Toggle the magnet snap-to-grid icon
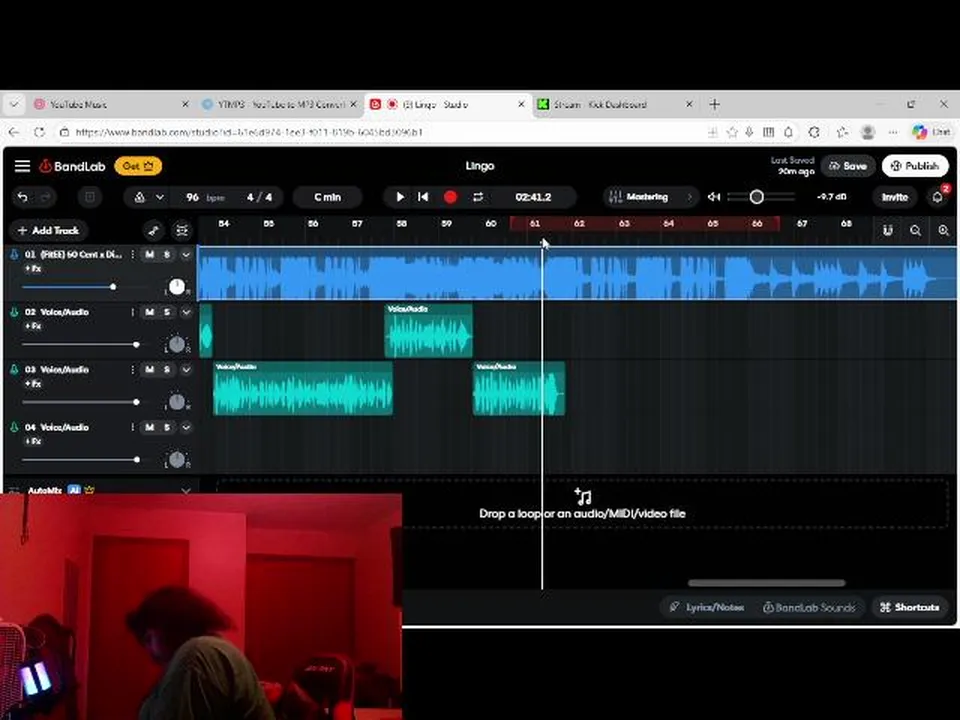Image resolution: width=960 pixels, height=720 pixels. coord(887,230)
